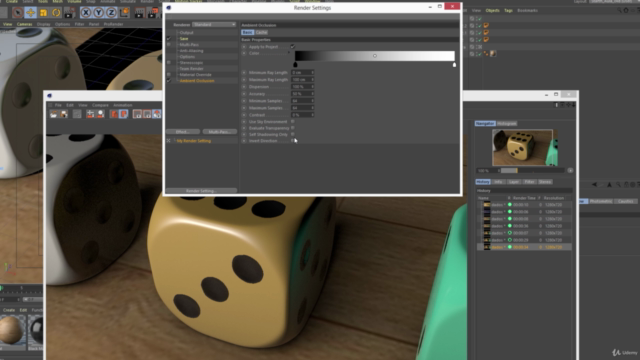This screenshot has width=640, height=360.
Task: Click Minimum Ray Length stepper arrows
Action: [312, 72]
